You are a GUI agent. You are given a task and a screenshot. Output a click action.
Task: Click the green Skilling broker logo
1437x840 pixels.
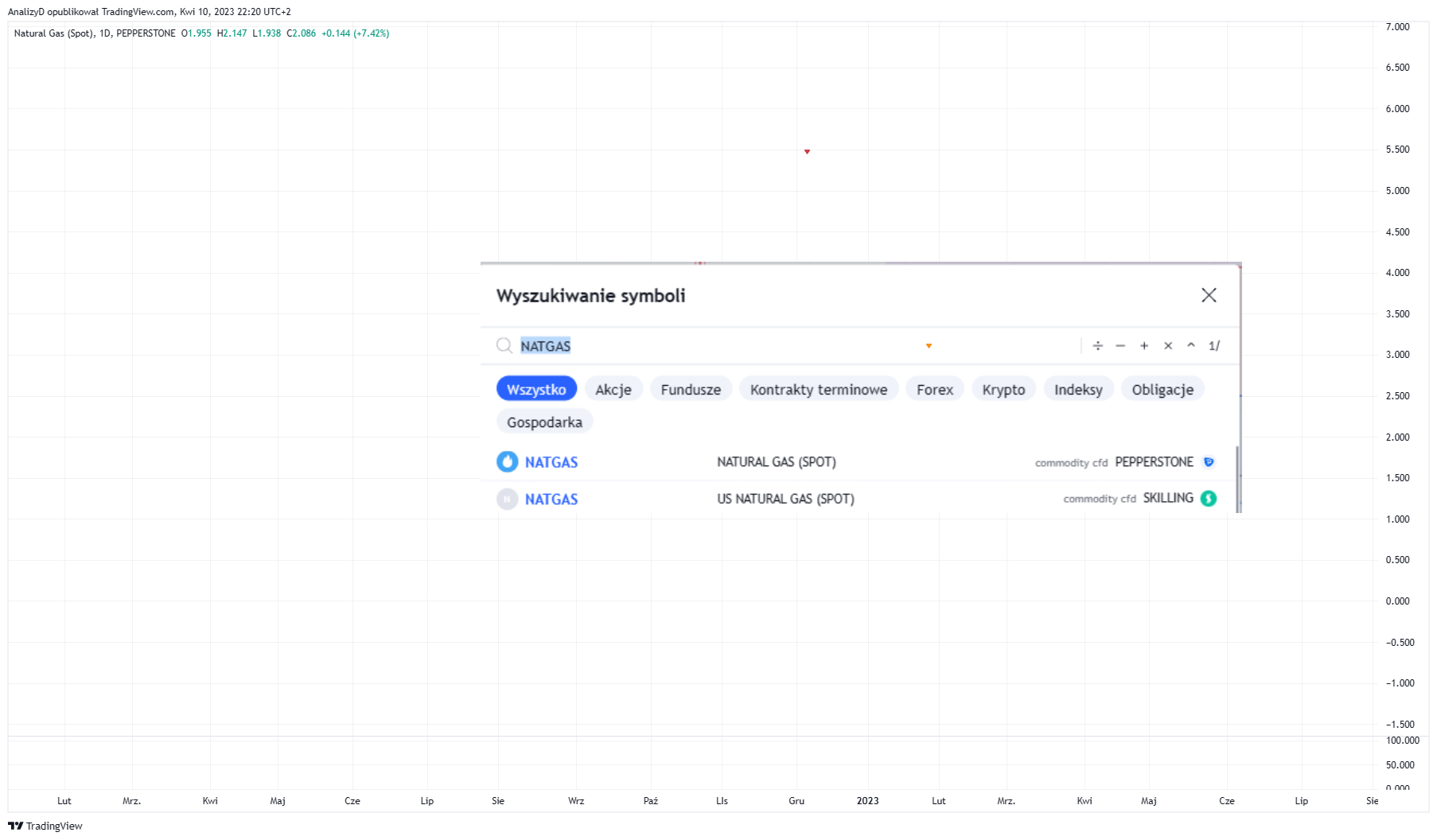coord(1209,498)
